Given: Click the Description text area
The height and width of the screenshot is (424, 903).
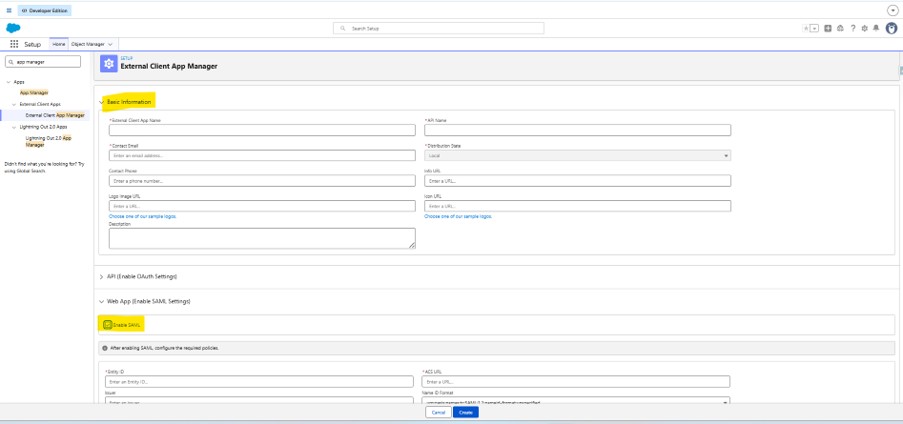Looking at the screenshot, I should coord(262,238).
